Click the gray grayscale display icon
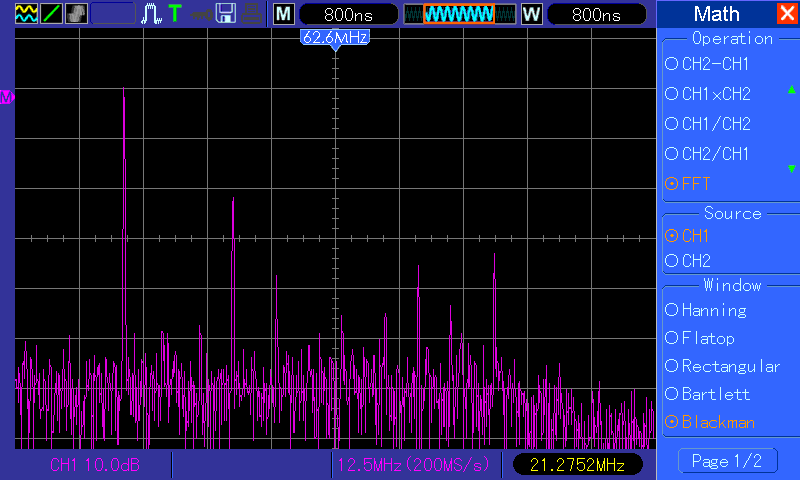This screenshot has width=800, height=480. pyautogui.click(x=76, y=14)
